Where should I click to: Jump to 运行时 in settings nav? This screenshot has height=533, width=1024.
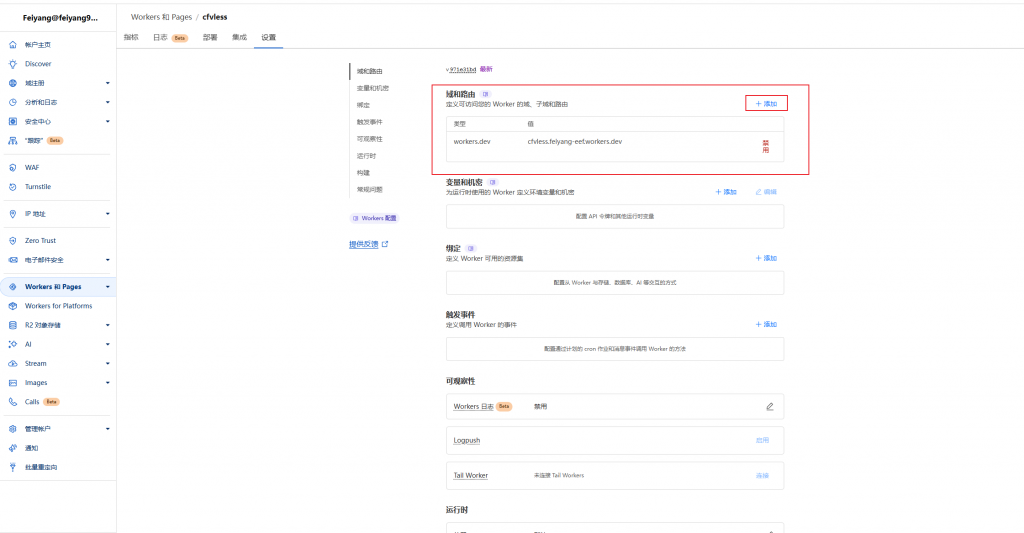click(x=366, y=156)
